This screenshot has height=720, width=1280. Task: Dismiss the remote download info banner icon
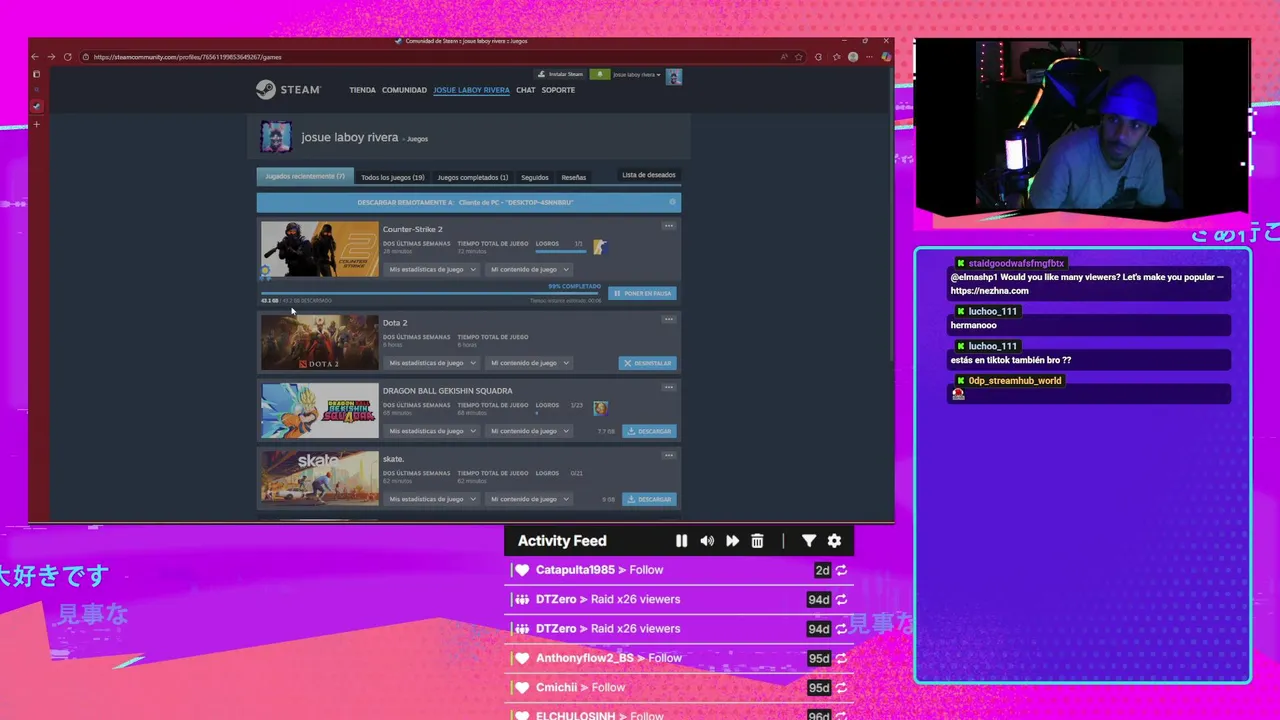coord(672,202)
